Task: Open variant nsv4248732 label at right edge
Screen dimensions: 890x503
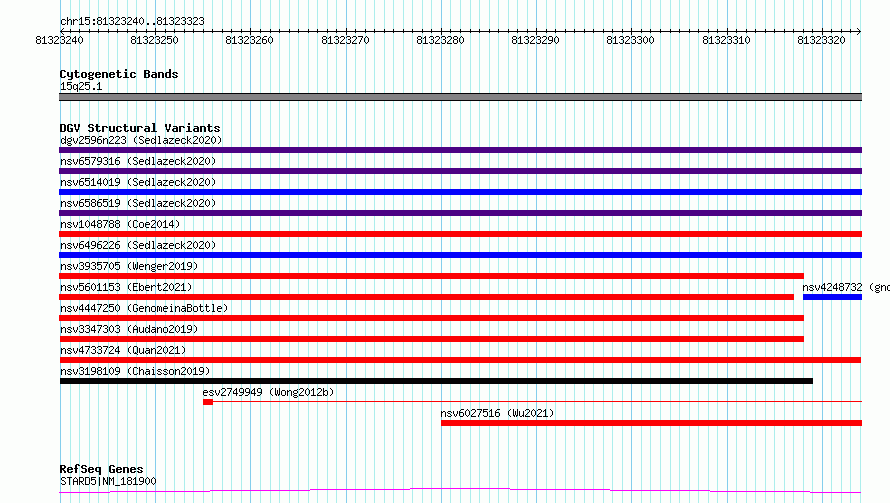Action: [x=846, y=287]
